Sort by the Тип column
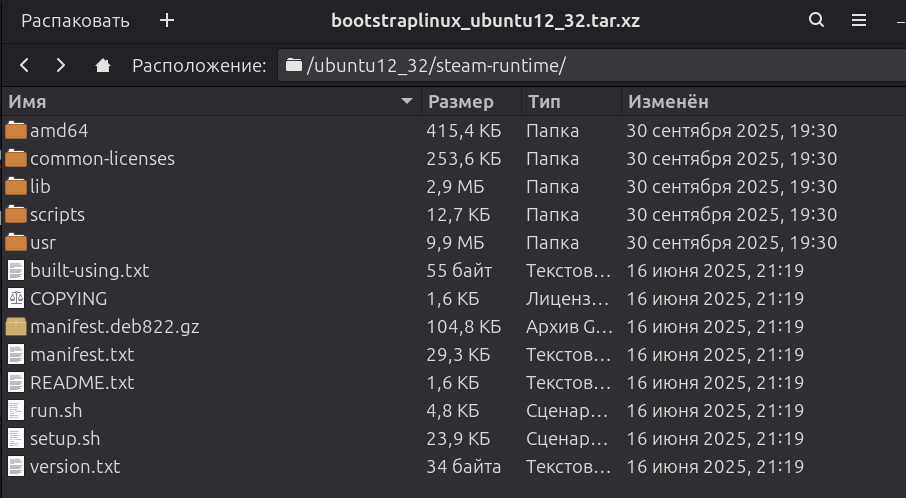This screenshot has width=906, height=498. 544,102
